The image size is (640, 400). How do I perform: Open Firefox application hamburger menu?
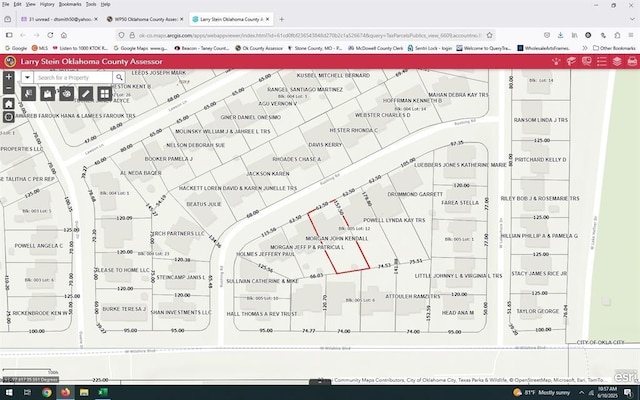[631, 35]
